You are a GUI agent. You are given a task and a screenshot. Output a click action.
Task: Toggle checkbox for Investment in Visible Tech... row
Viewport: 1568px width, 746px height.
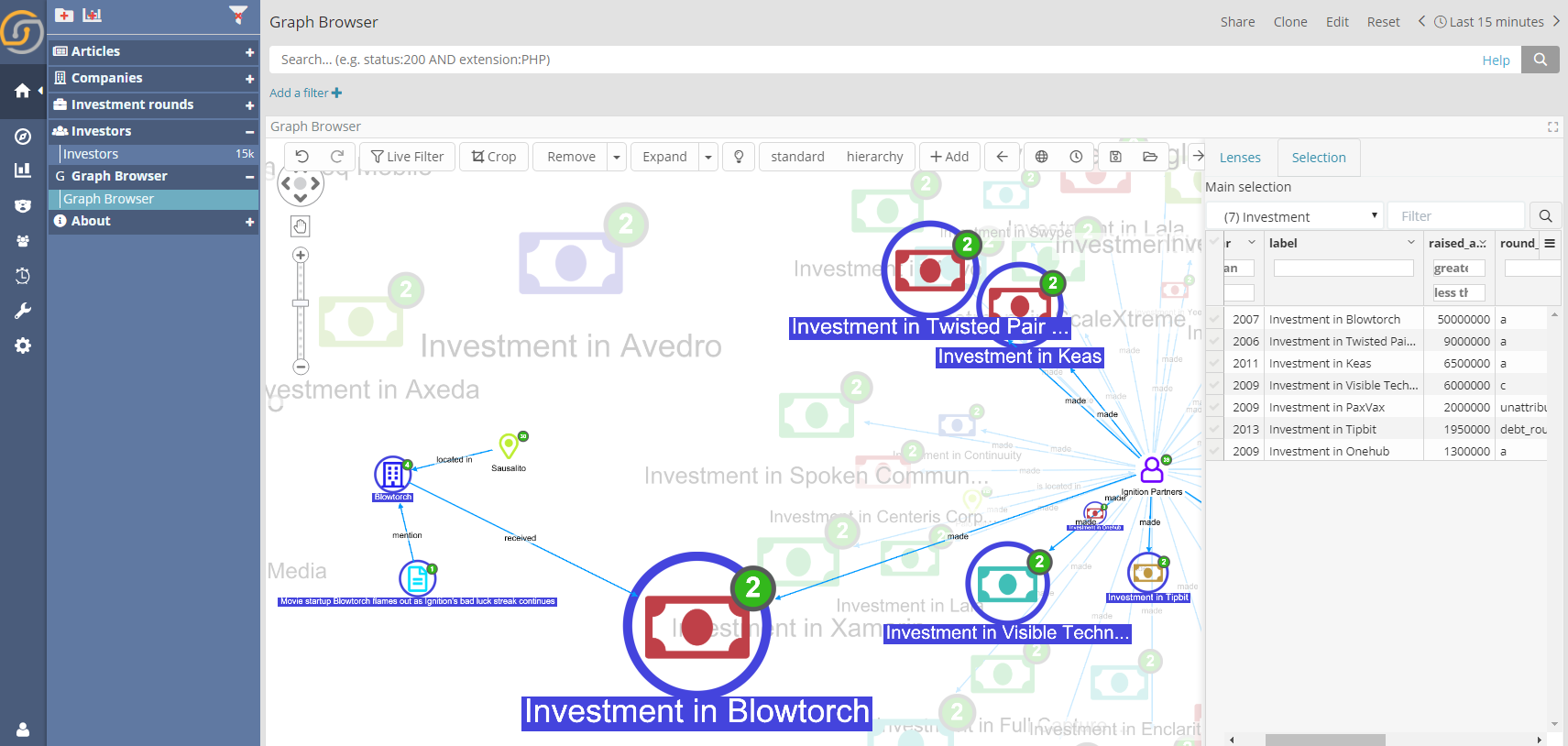pyautogui.click(x=1215, y=385)
